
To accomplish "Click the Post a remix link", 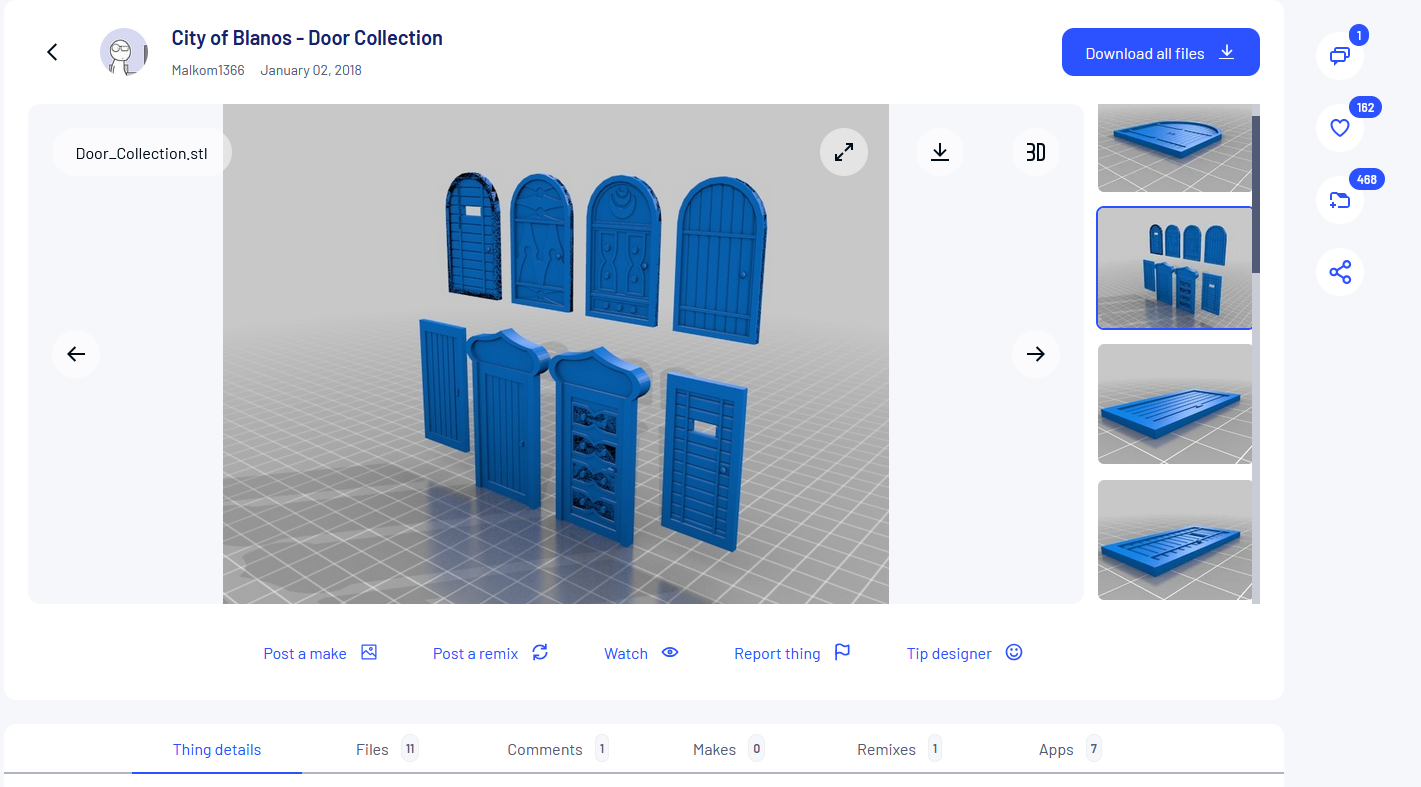I will (490, 653).
